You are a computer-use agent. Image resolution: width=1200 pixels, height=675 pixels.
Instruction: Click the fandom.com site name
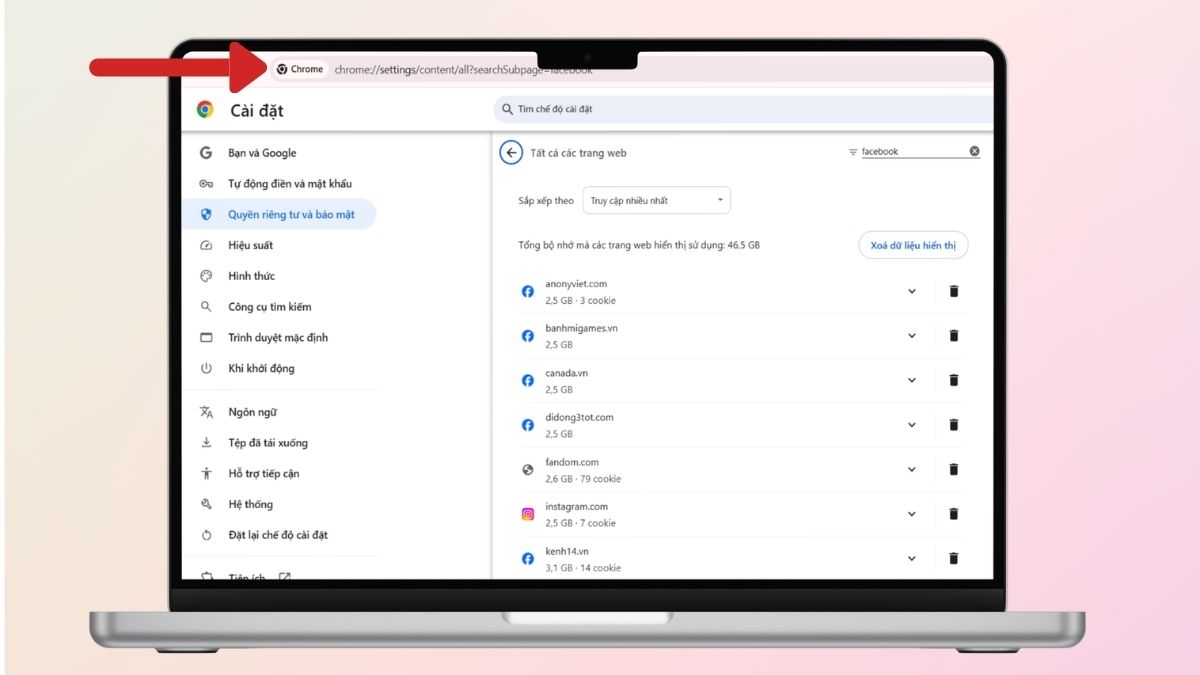point(572,462)
